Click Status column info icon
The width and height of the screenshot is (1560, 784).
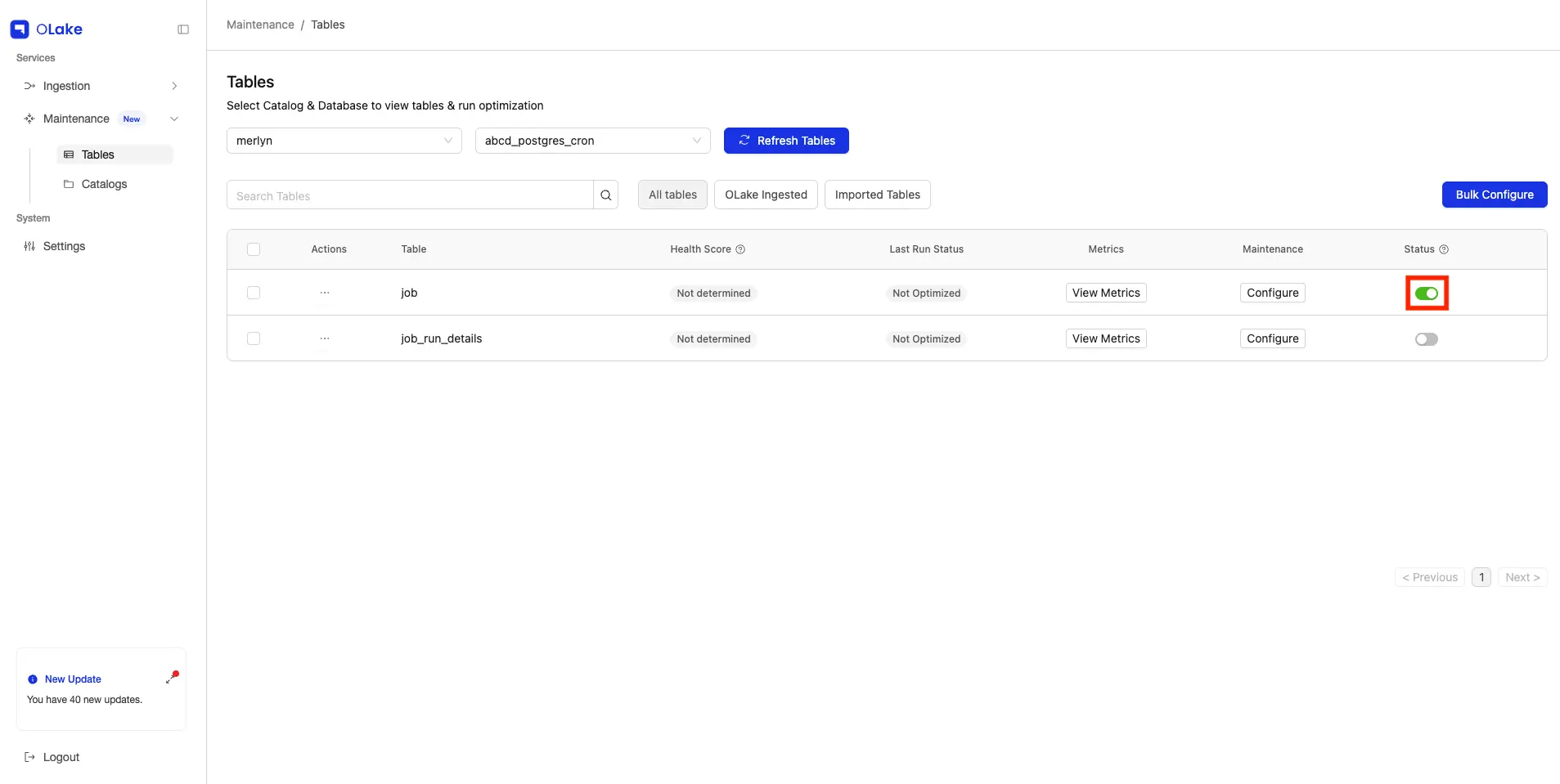tap(1444, 249)
